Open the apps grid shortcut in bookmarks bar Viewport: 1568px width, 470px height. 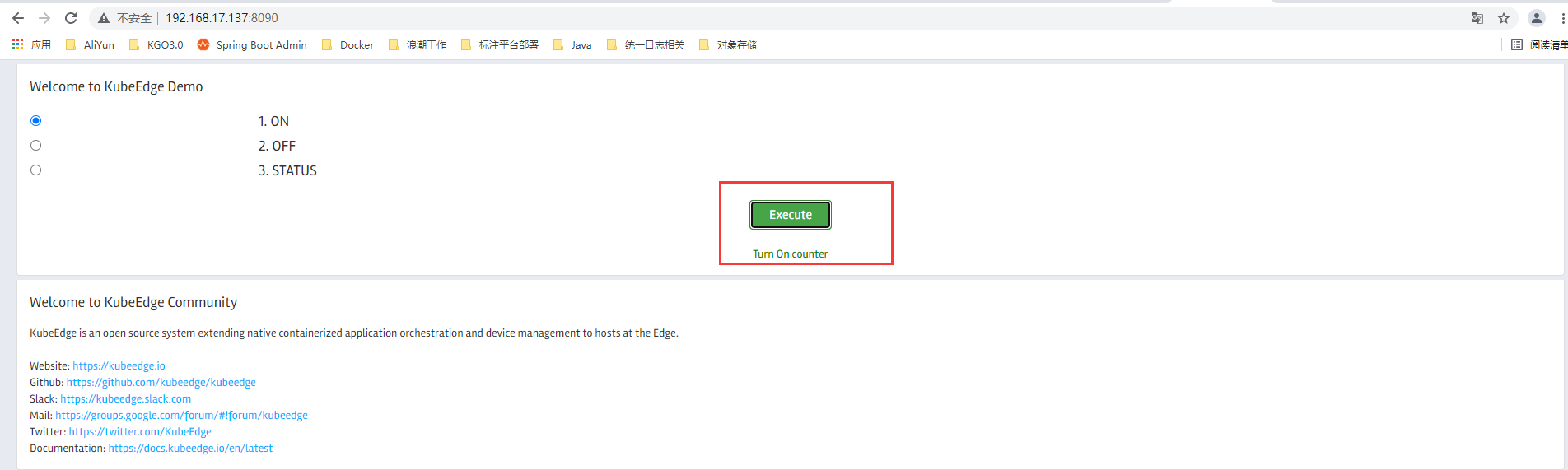click(31, 44)
